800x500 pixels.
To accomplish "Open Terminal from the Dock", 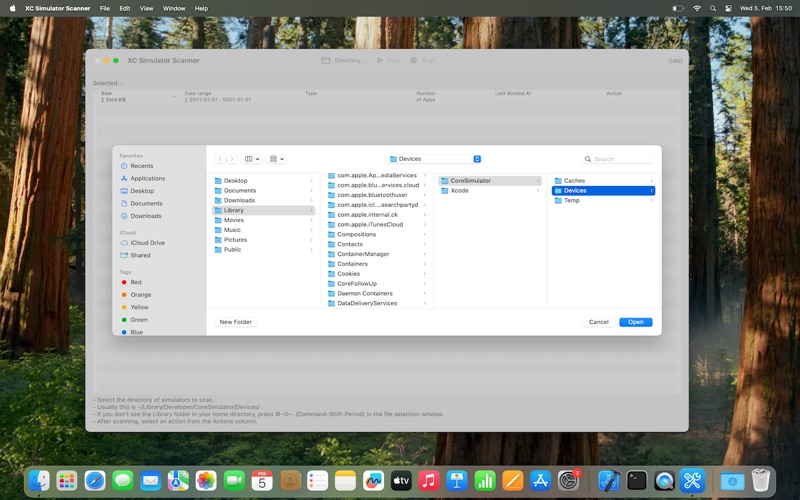I will coord(637,481).
